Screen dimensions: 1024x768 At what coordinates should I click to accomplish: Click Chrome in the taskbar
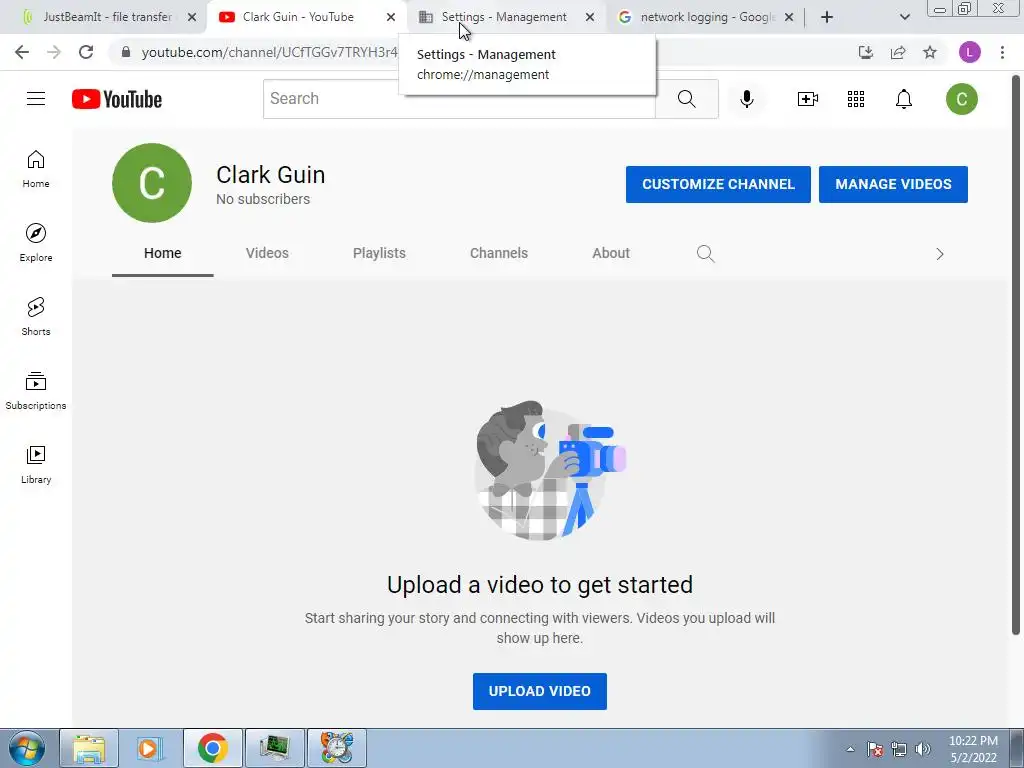point(213,748)
